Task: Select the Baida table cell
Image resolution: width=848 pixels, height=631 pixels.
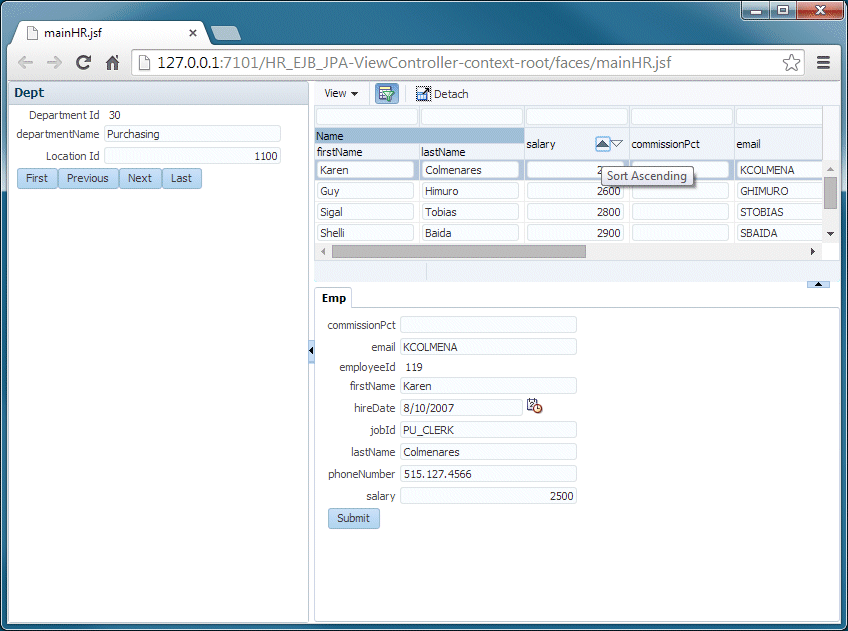Action: click(471, 233)
